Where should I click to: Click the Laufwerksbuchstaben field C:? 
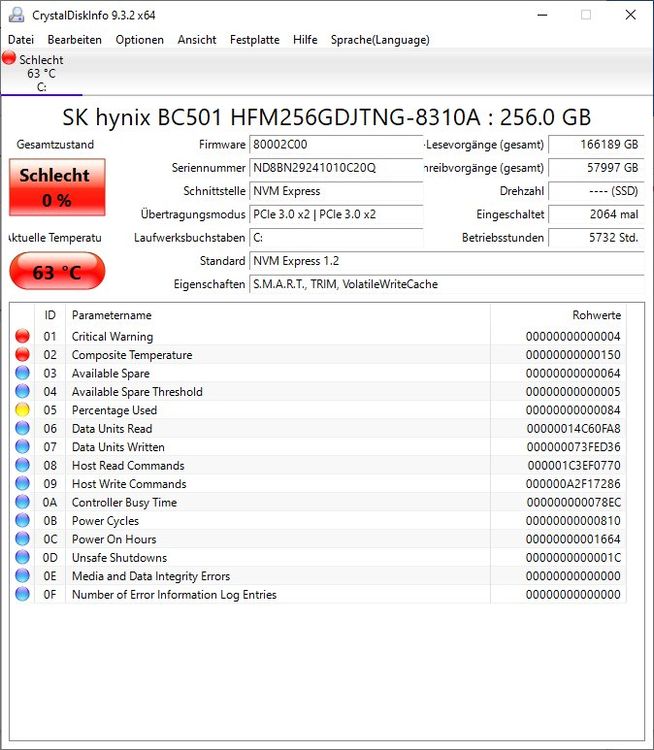pos(336,238)
